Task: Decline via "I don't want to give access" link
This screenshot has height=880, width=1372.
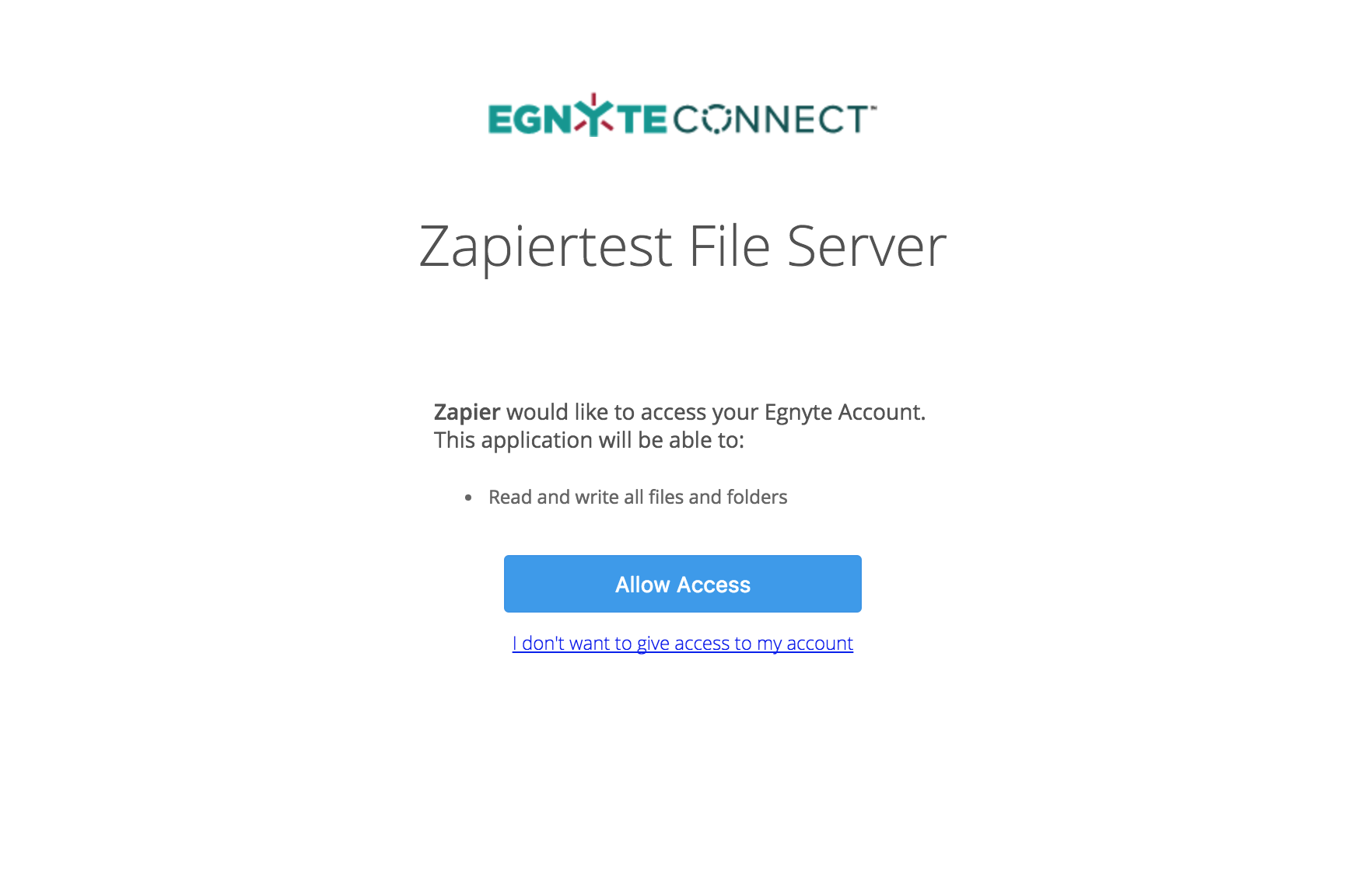Action: coord(682,644)
